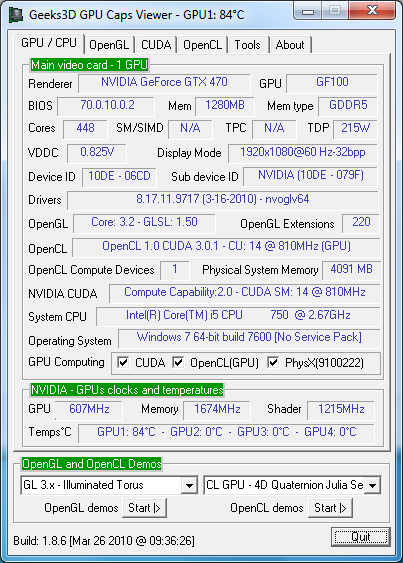The width and height of the screenshot is (403, 563).
Task: Open the CUDA tab
Action: (x=156, y=45)
